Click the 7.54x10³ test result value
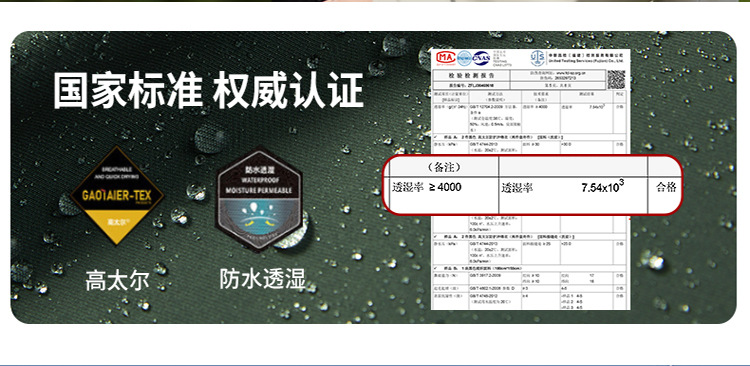The height and width of the screenshot is (366, 750). (x=603, y=187)
